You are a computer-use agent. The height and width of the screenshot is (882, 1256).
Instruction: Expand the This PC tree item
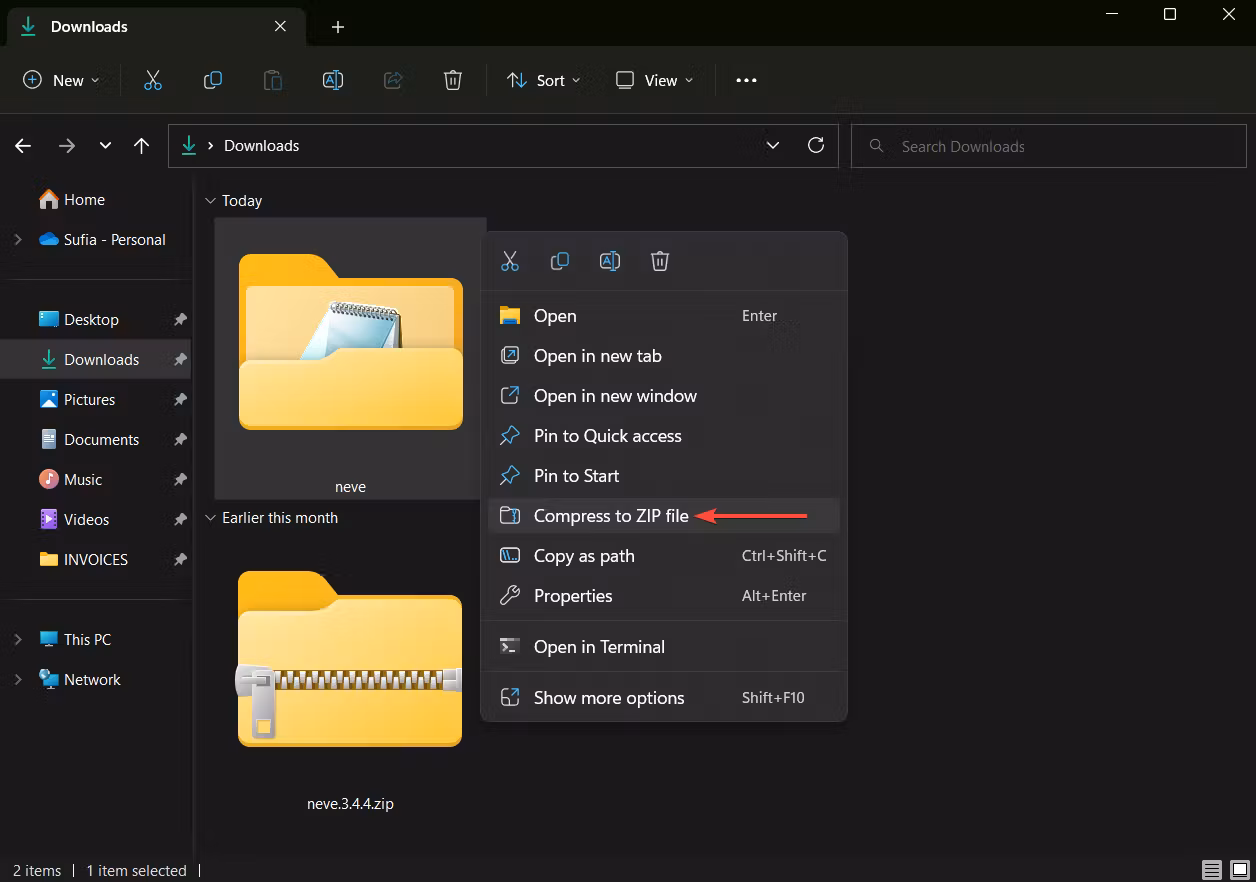[18, 639]
